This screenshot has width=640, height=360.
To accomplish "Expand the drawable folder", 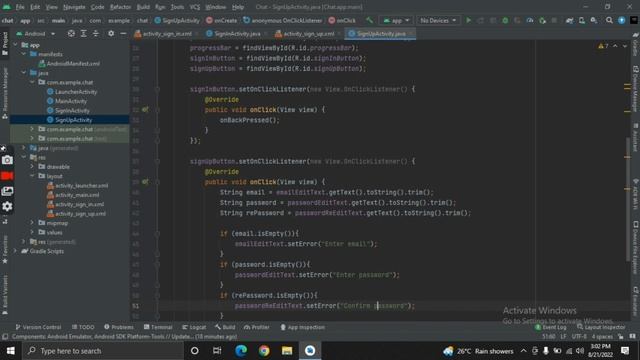I will coord(32,167).
